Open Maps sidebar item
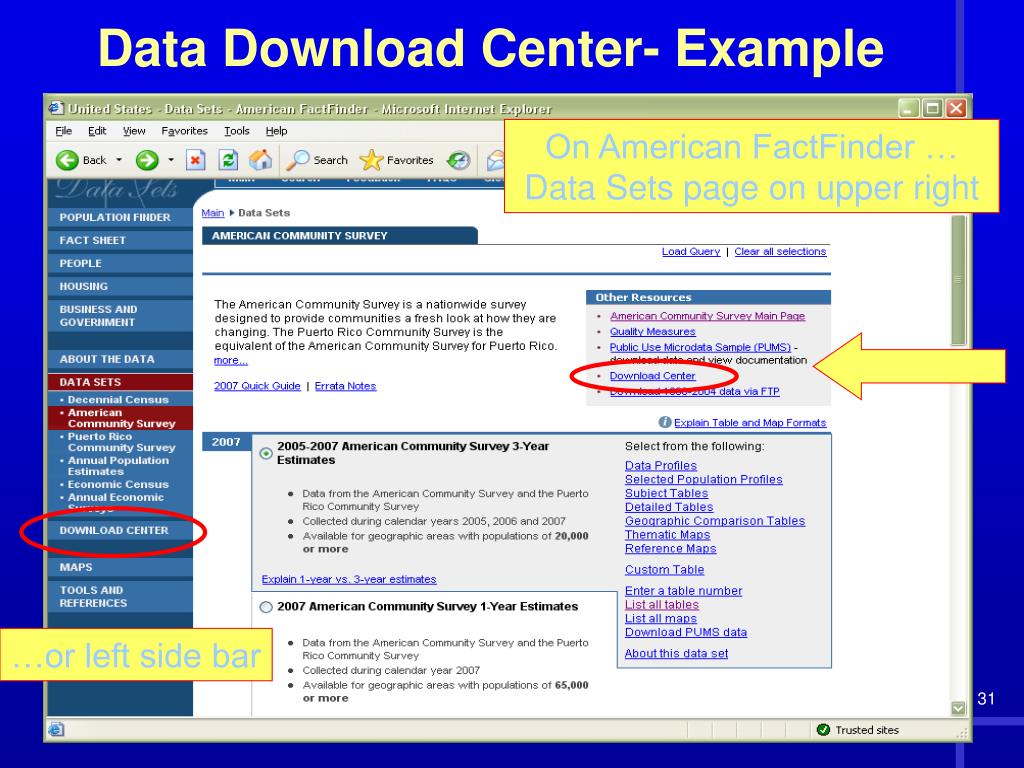 pyautogui.click(x=120, y=568)
